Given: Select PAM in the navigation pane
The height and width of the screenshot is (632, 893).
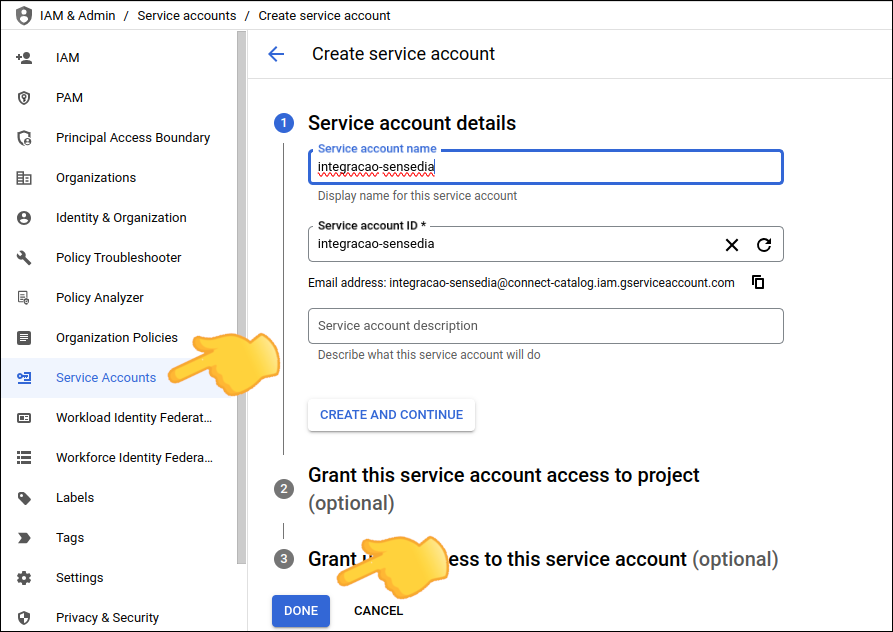Looking at the screenshot, I should click(x=69, y=97).
